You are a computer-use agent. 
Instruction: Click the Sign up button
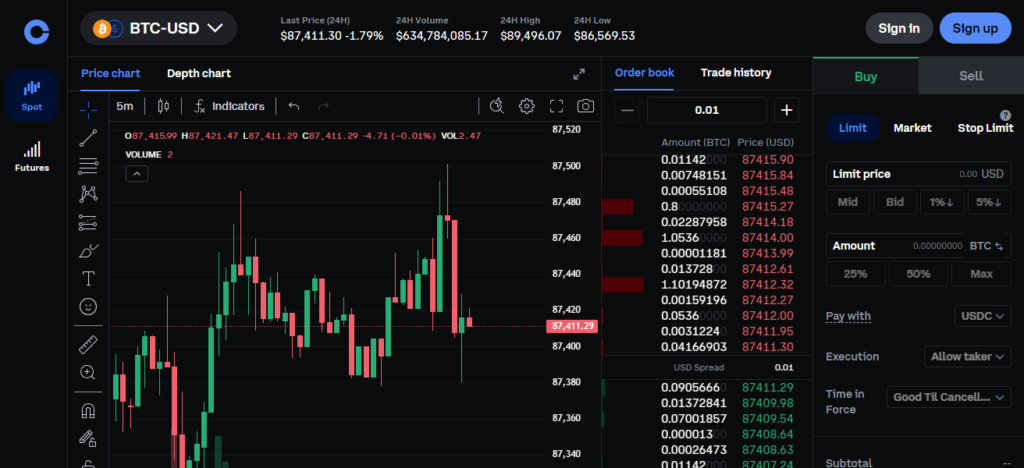975,28
